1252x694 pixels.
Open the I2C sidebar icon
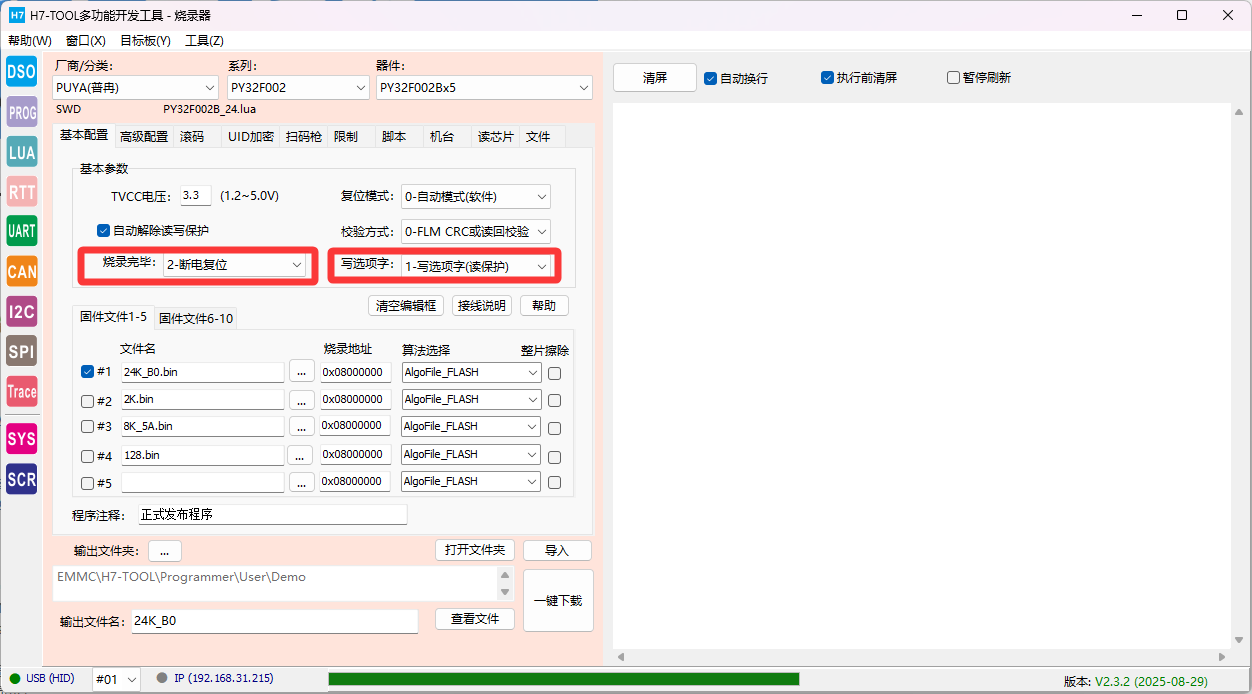pyautogui.click(x=21, y=311)
